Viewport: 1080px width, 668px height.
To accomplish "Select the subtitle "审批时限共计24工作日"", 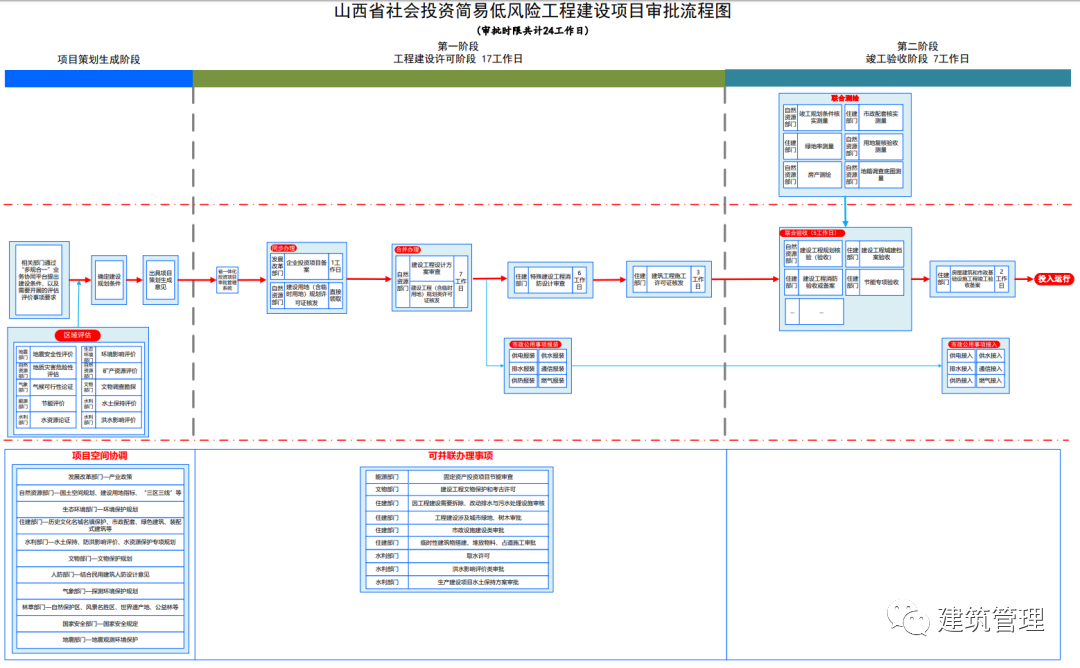I will pyautogui.click(x=532, y=30).
